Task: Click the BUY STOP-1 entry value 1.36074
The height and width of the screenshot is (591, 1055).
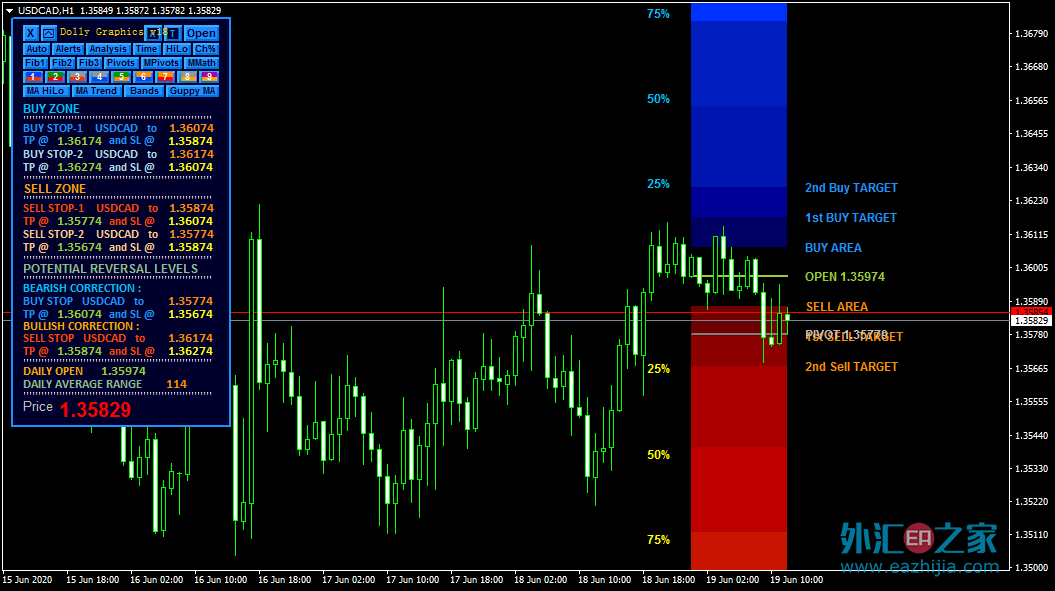Action: pyautogui.click(x=192, y=128)
